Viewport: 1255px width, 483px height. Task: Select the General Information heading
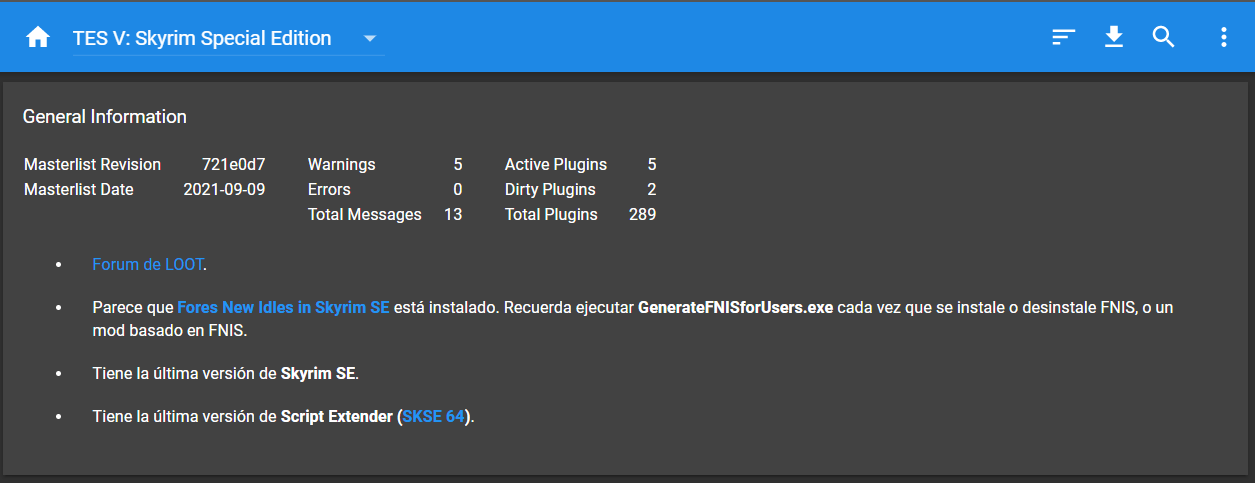coord(105,117)
